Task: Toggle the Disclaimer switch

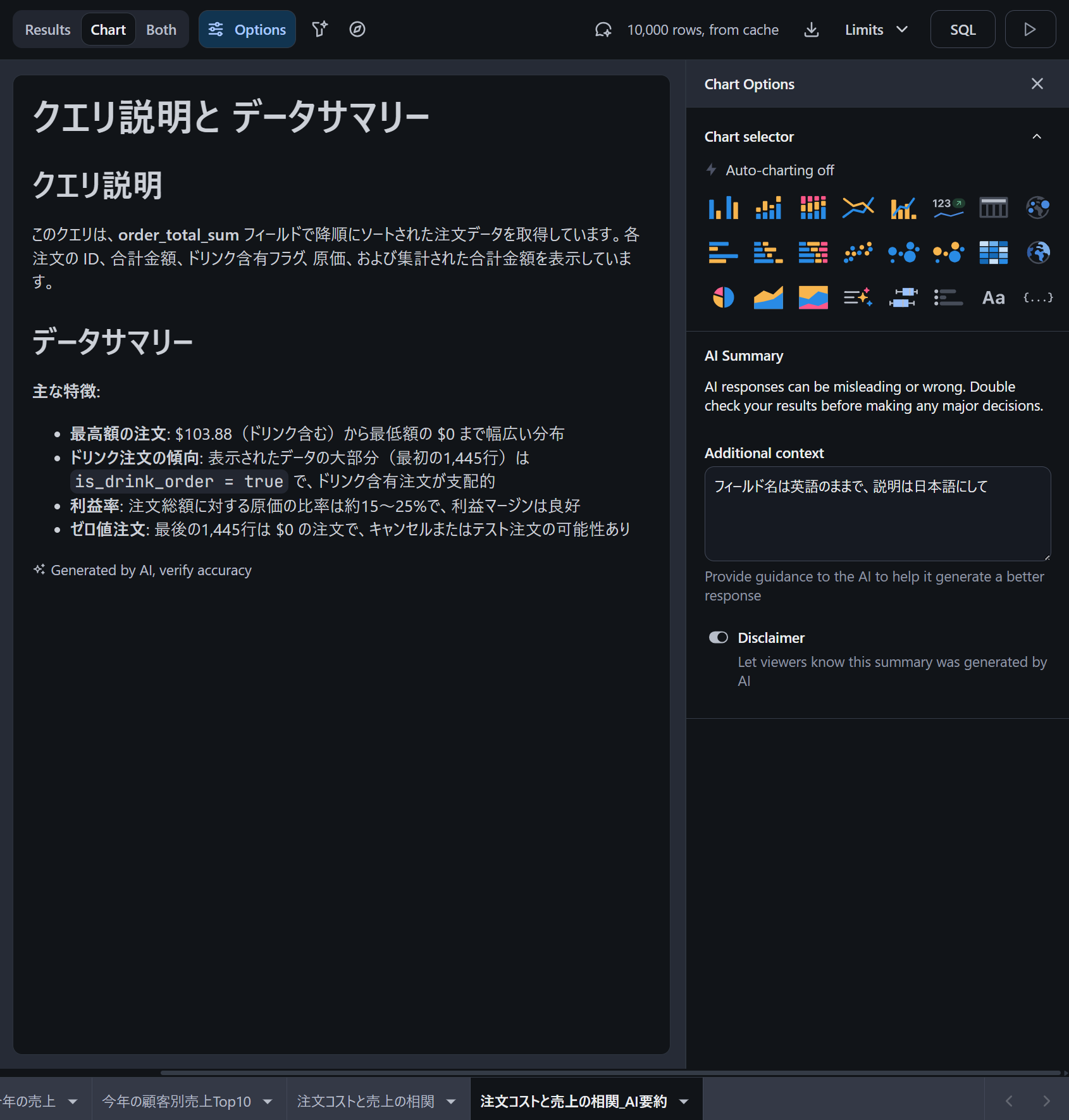Action: point(719,638)
